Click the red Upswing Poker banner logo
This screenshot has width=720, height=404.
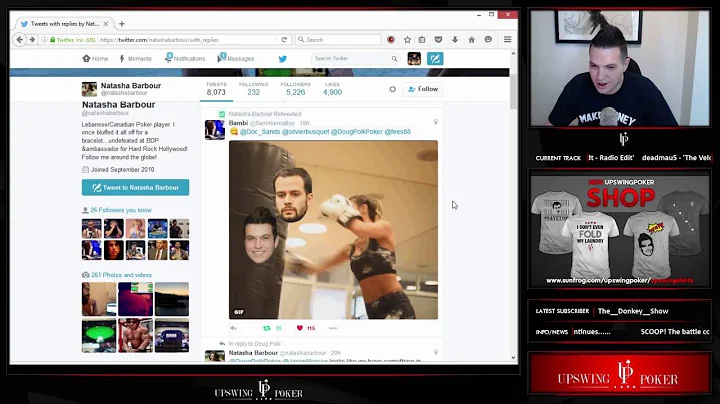(620, 374)
